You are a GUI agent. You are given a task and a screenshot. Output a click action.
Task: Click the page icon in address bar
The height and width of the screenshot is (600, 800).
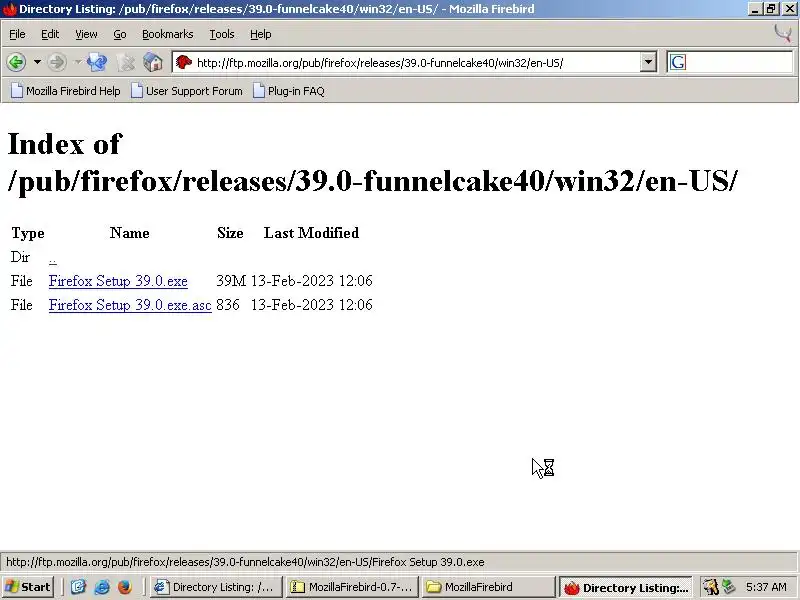pos(184,62)
